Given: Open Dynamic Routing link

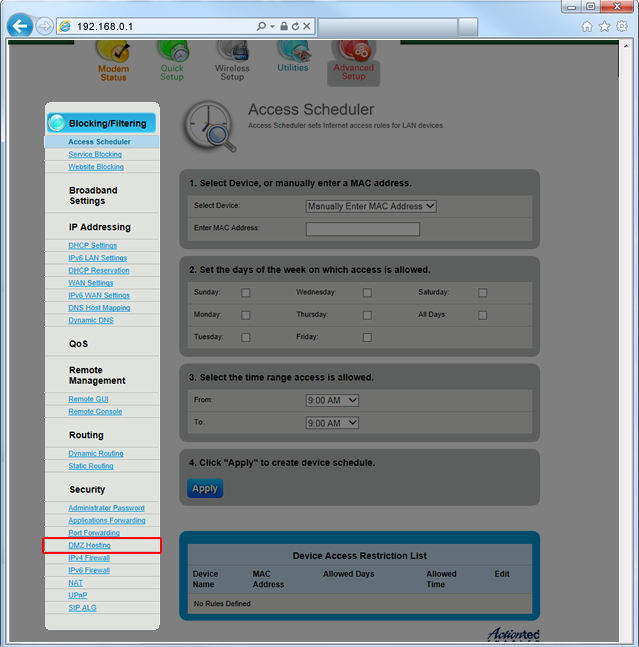Looking at the screenshot, I should (96, 453).
